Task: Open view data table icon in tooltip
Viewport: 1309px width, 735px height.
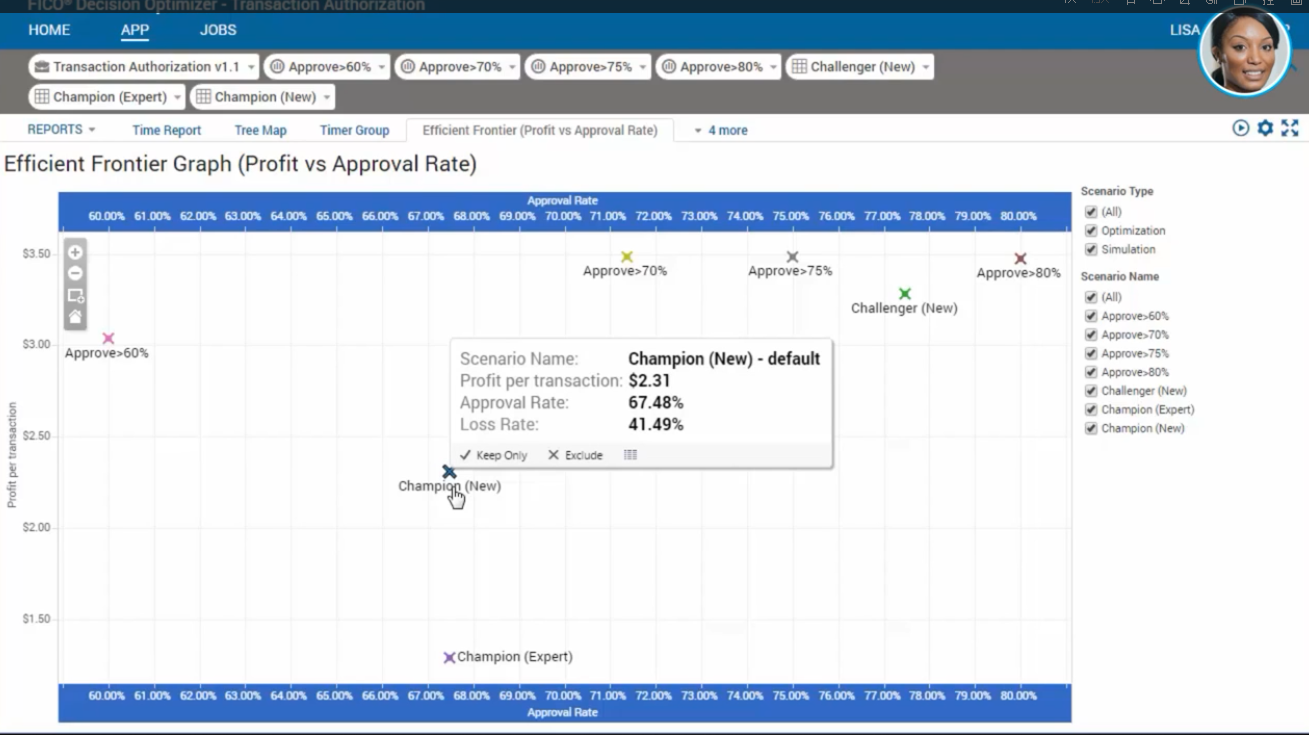Action: pyautogui.click(x=630, y=455)
